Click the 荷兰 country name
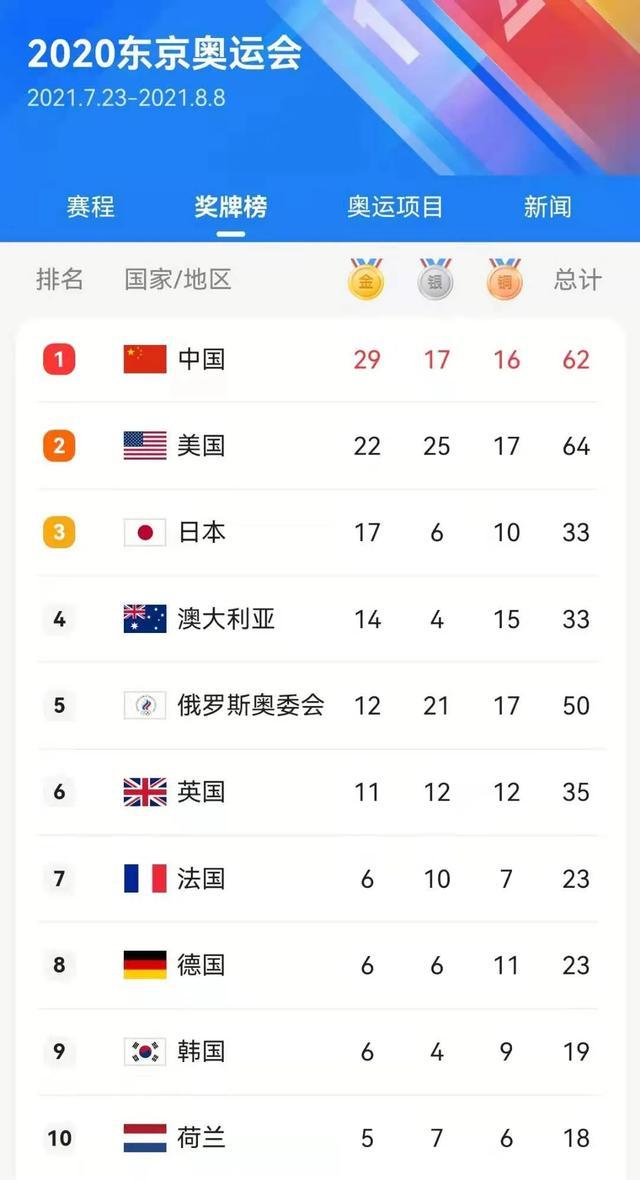This screenshot has width=640, height=1180. [x=201, y=1138]
